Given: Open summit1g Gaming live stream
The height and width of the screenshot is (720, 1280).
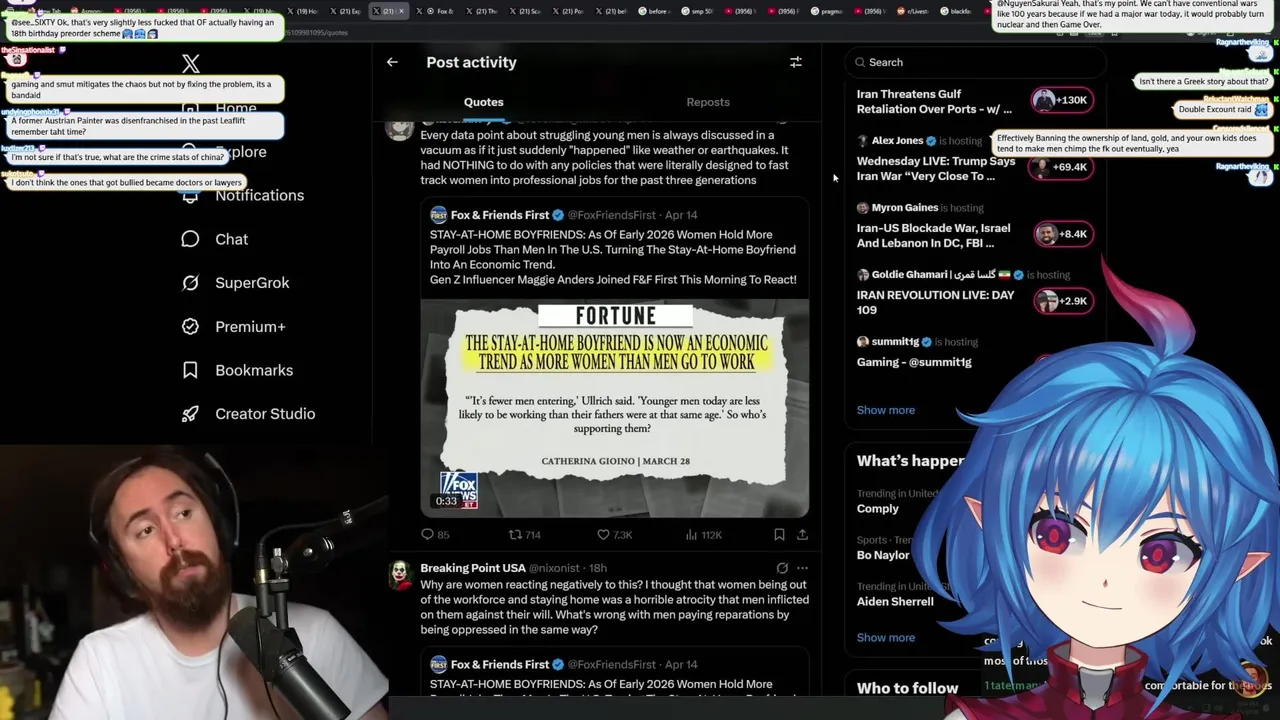Looking at the screenshot, I should [914, 362].
